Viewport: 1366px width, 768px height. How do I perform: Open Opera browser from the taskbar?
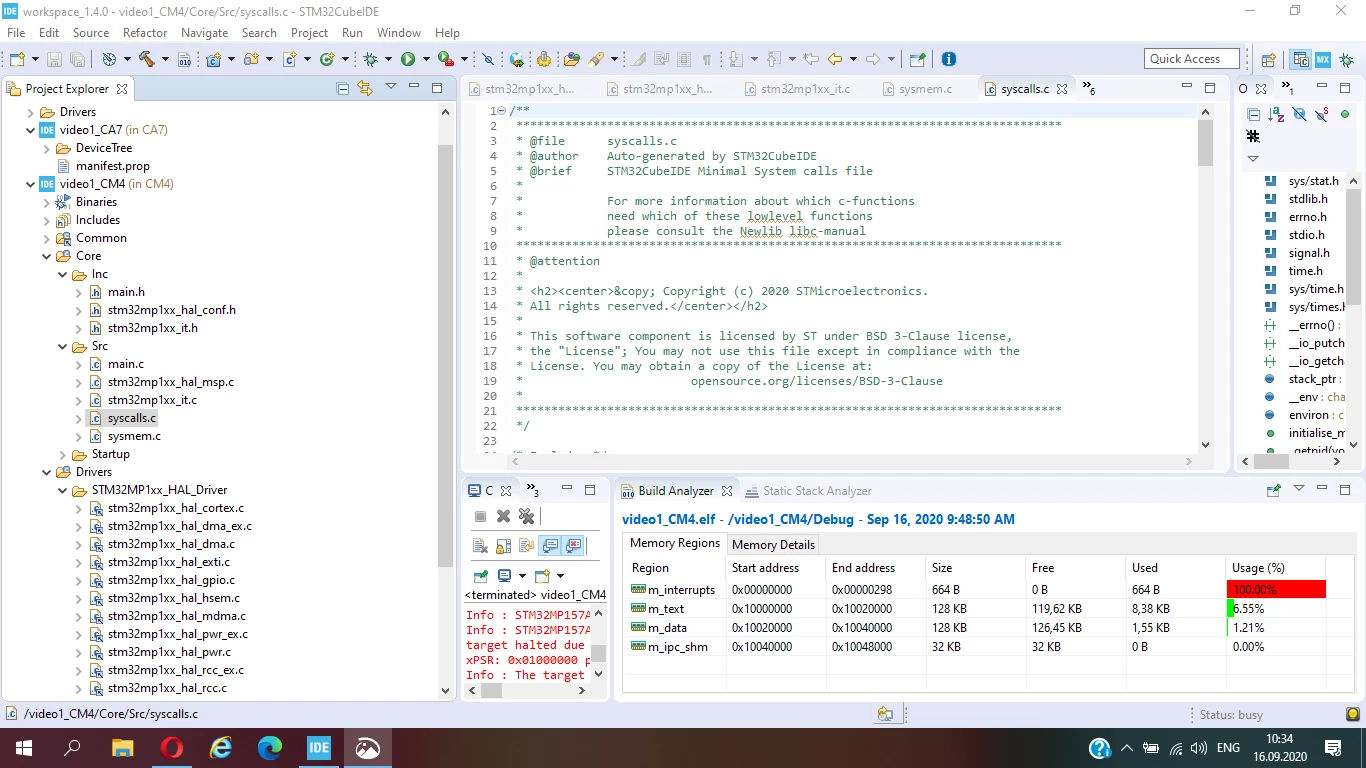[x=172, y=747]
